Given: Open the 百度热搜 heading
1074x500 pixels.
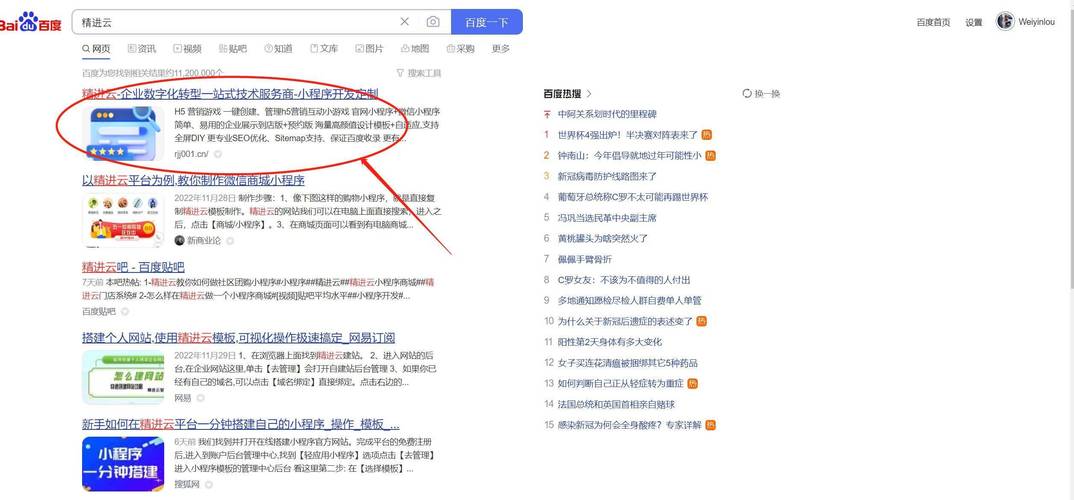Looking at the screenshot, I should (x=562, y=94).
